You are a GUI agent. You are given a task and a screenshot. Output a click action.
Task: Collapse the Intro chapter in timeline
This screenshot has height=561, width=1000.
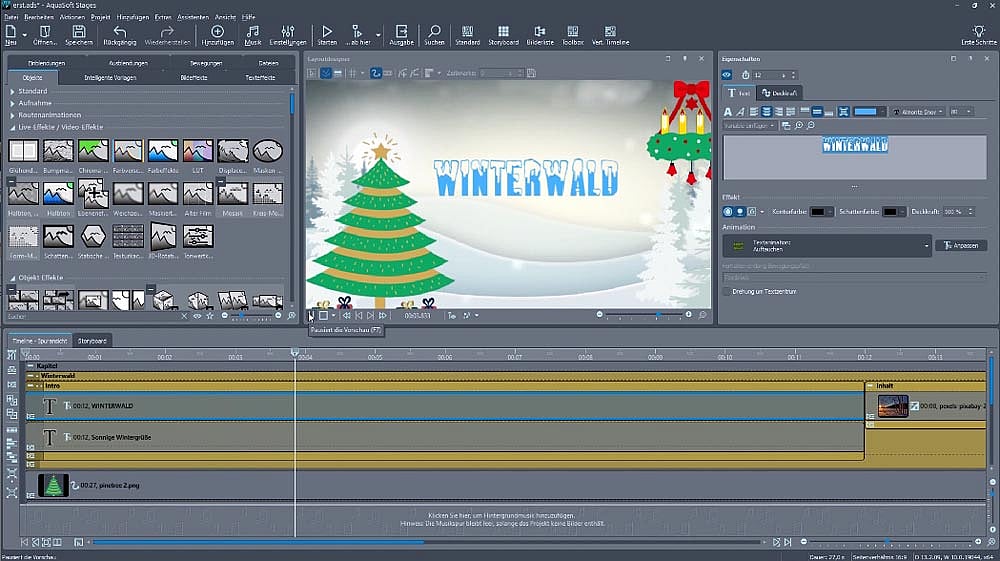coord(30,385)
